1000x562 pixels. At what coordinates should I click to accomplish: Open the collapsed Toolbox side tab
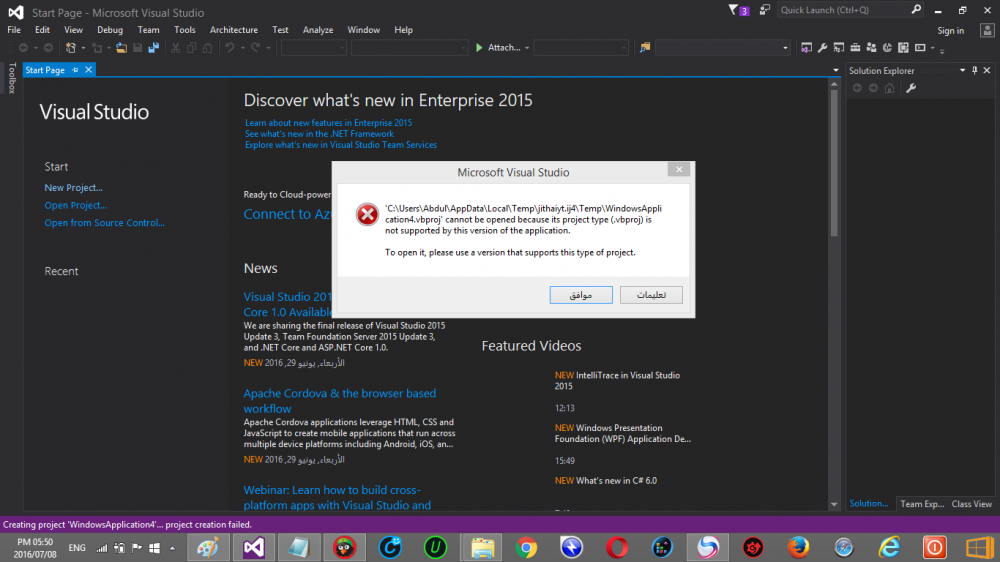(x=11, y=78)
